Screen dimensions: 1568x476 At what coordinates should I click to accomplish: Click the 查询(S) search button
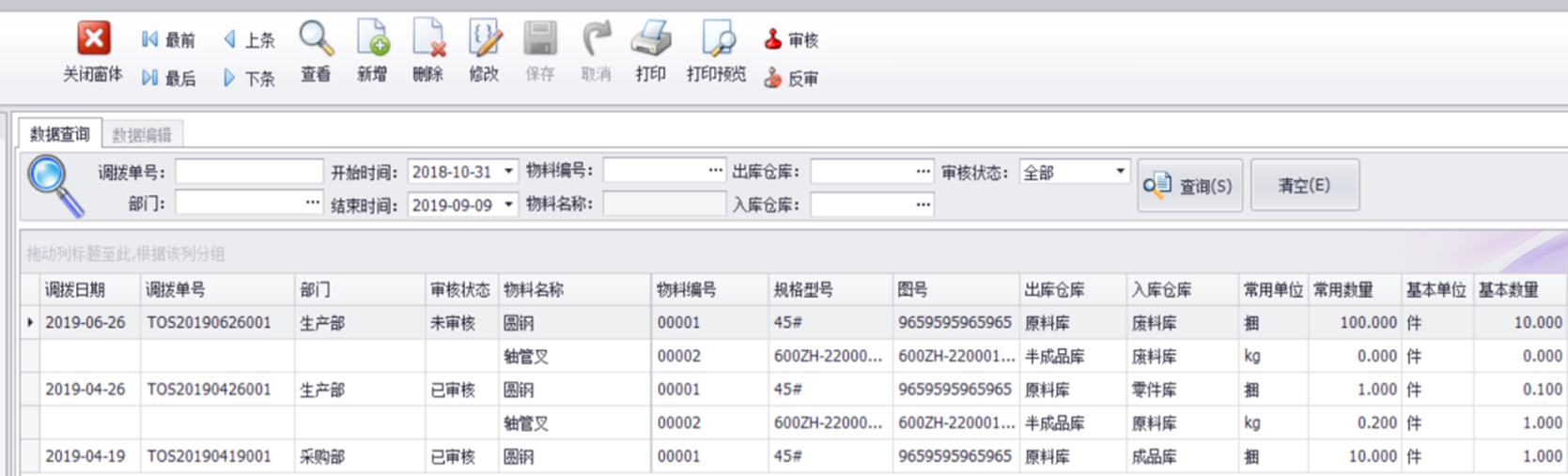point(1189,186)
